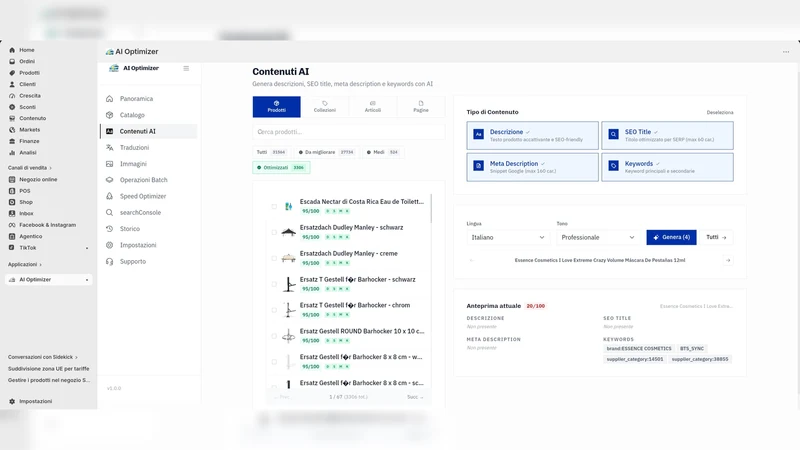Open Finanze bank icon
800x450 pixels.
pyautogui.click(x=12, y=141)
